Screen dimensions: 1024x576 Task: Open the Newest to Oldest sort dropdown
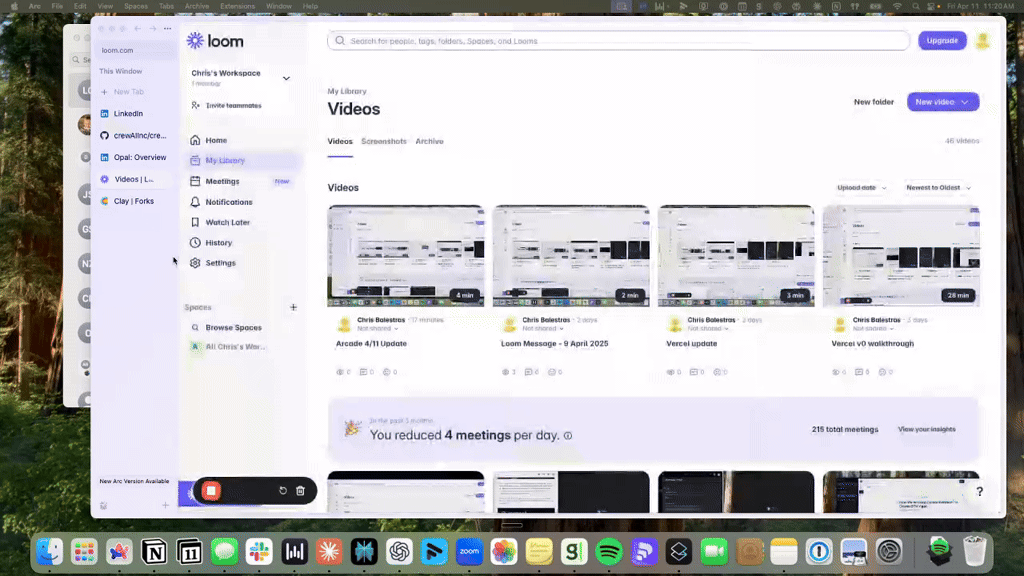[938, 188]
